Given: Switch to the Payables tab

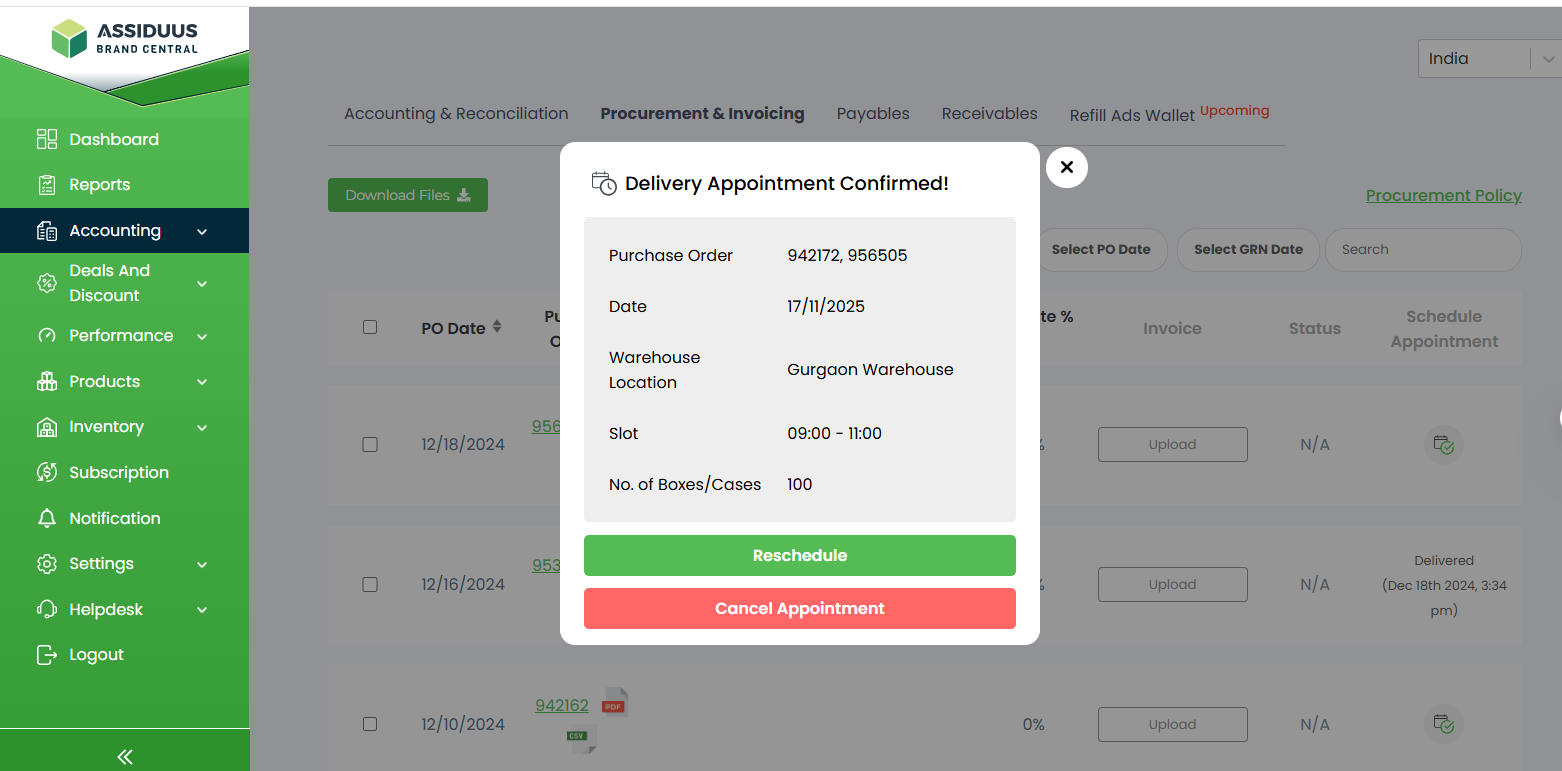Looking at the screenshot, I should pyautogui.click(x=873, y=114).
